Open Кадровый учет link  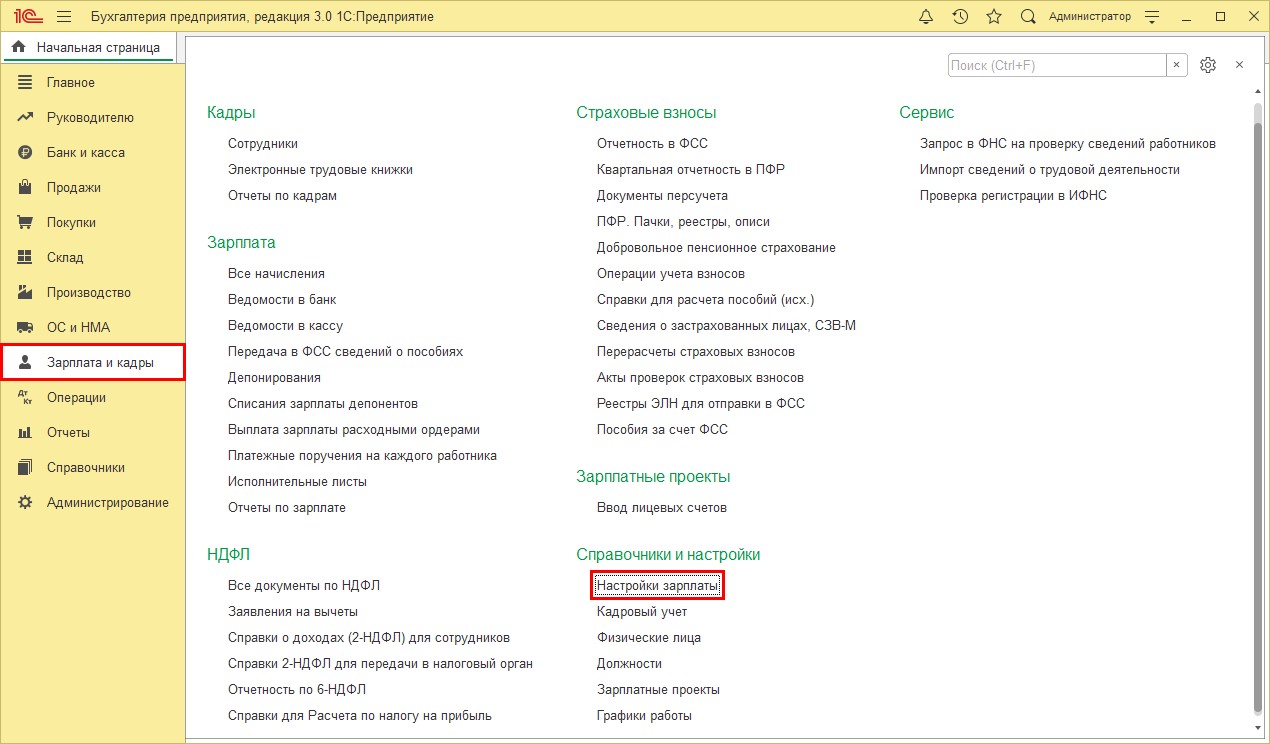(642, 612)
